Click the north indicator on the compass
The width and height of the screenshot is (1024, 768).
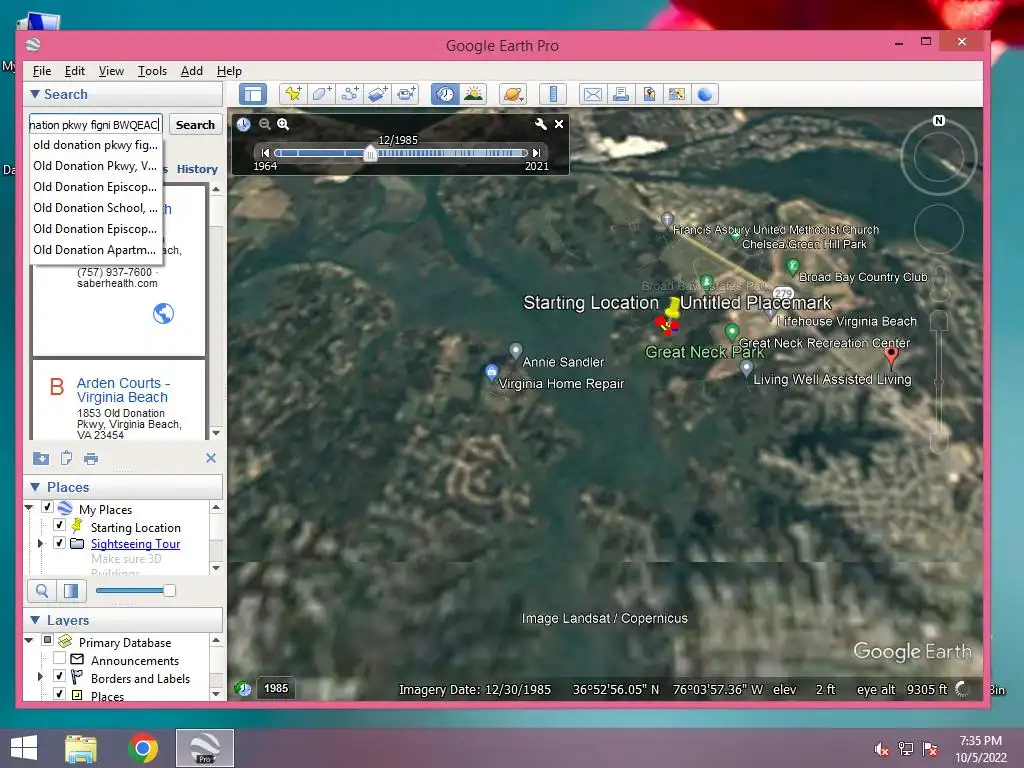coord(939,121)
